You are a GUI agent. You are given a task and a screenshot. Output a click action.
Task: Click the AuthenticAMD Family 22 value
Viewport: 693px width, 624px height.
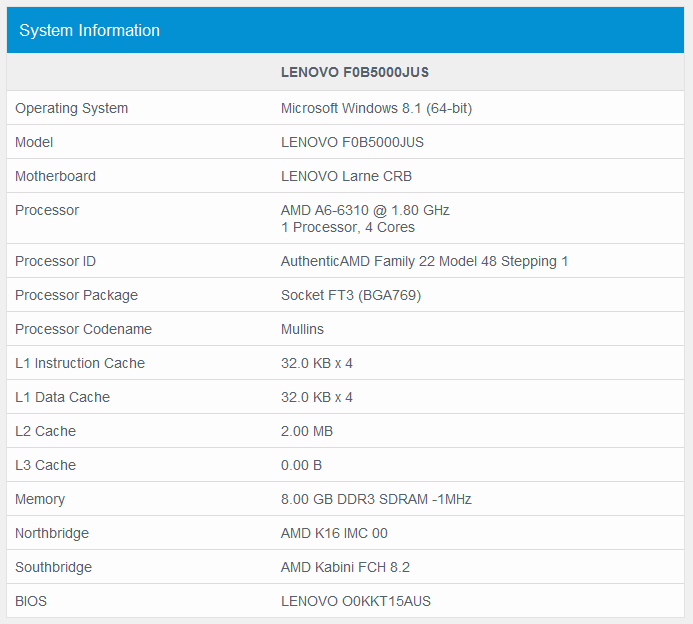424,261
